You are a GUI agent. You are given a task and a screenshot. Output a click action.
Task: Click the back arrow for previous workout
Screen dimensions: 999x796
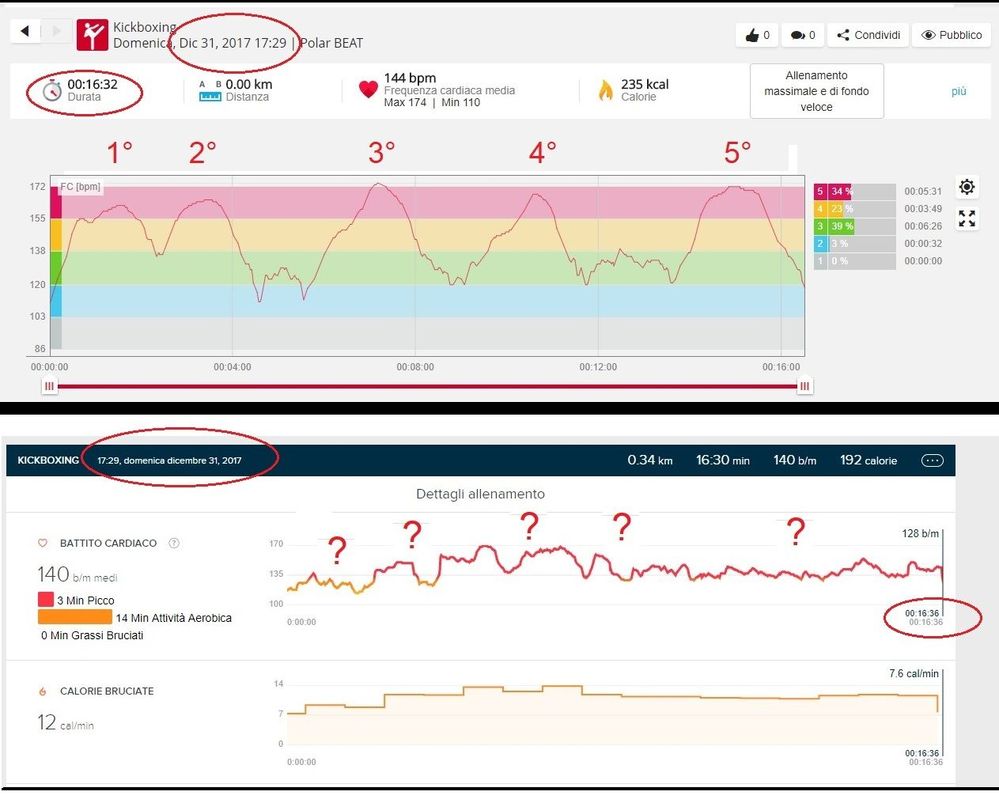point(25,32)
